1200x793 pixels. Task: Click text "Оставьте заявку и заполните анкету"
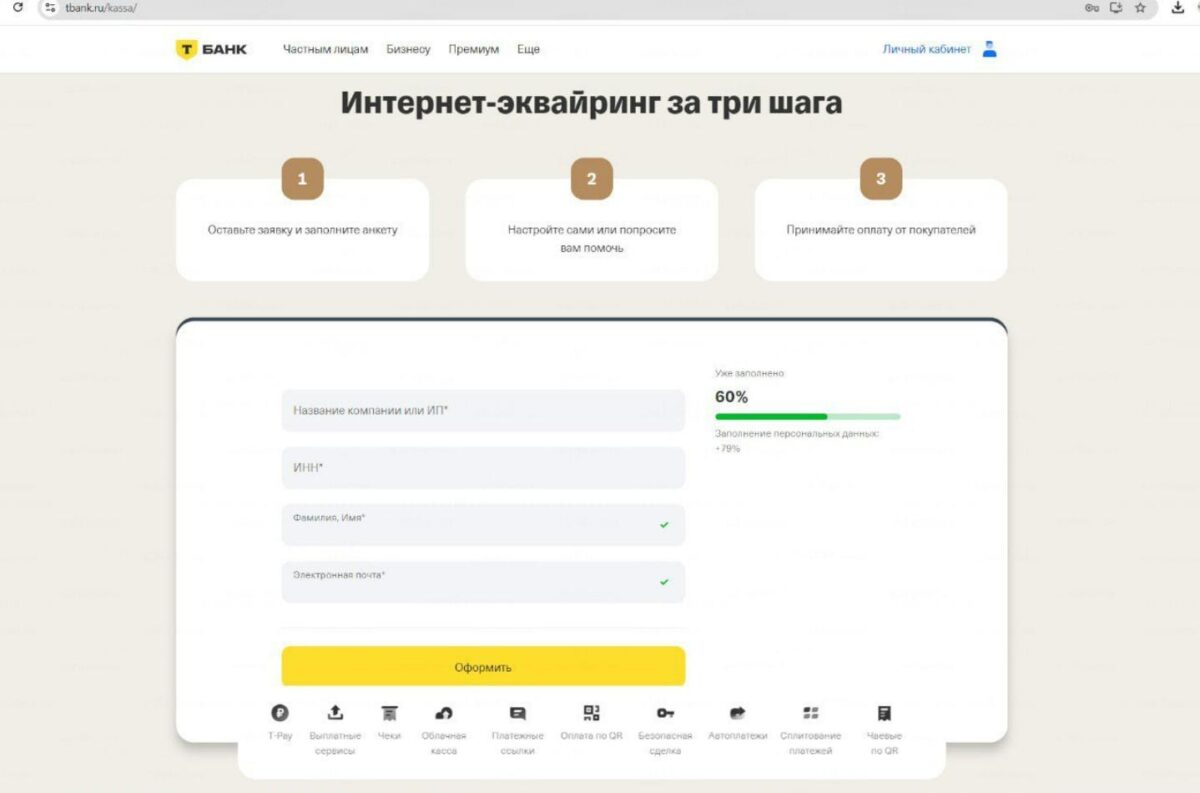pos(302,230)
